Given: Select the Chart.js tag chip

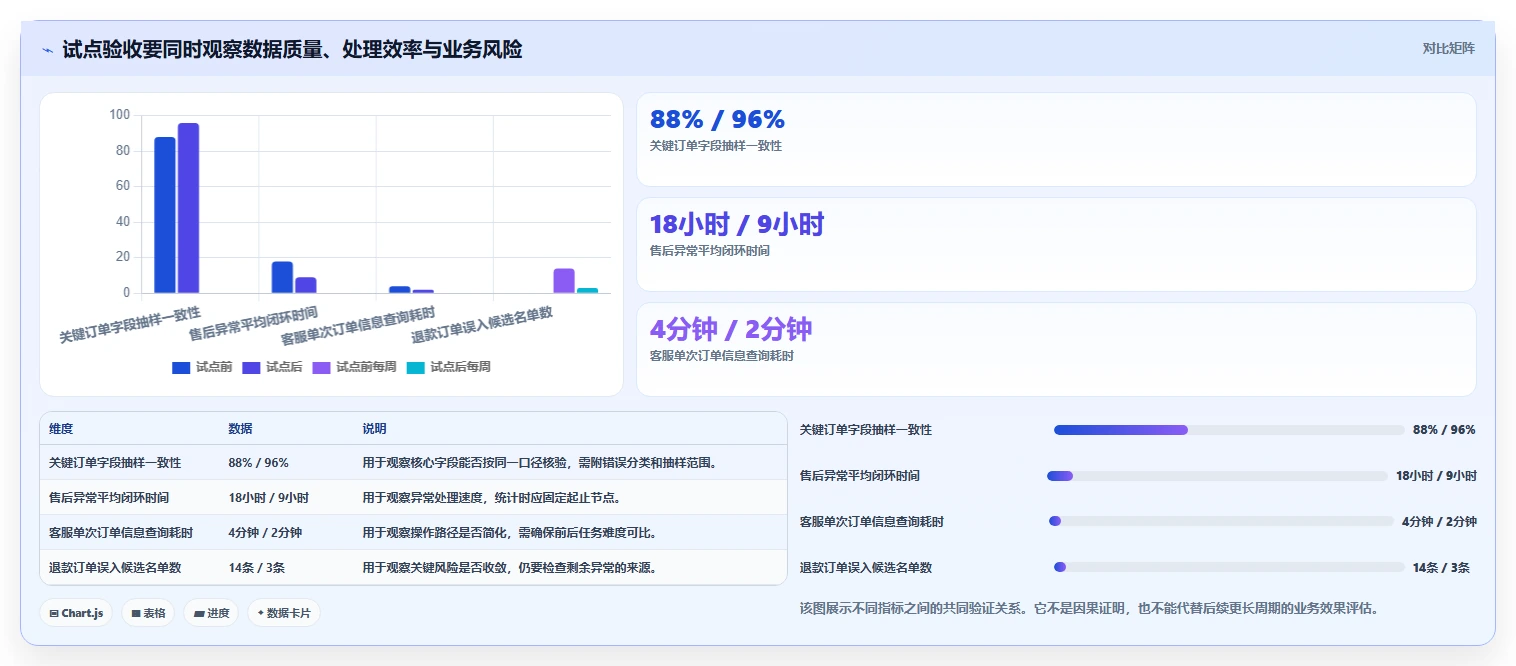Looking at the screenshot, I should [76, 613].
